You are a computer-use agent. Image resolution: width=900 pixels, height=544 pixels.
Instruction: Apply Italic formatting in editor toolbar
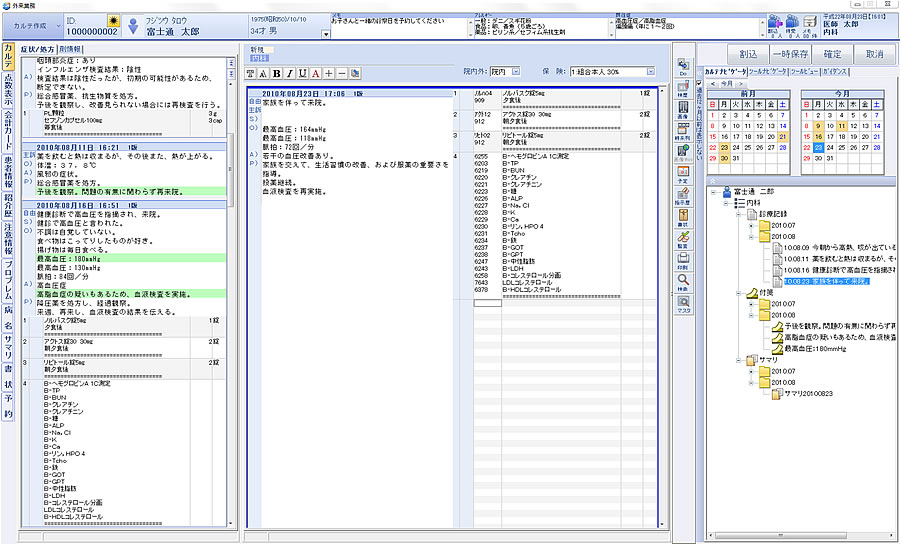point(289,74)
